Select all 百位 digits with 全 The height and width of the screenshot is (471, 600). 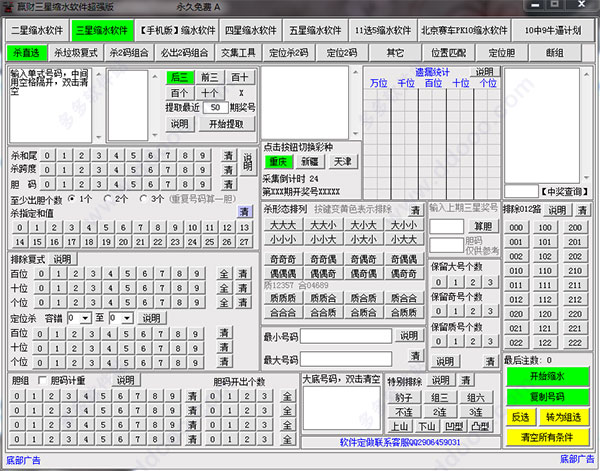click(x=224, y=274)
